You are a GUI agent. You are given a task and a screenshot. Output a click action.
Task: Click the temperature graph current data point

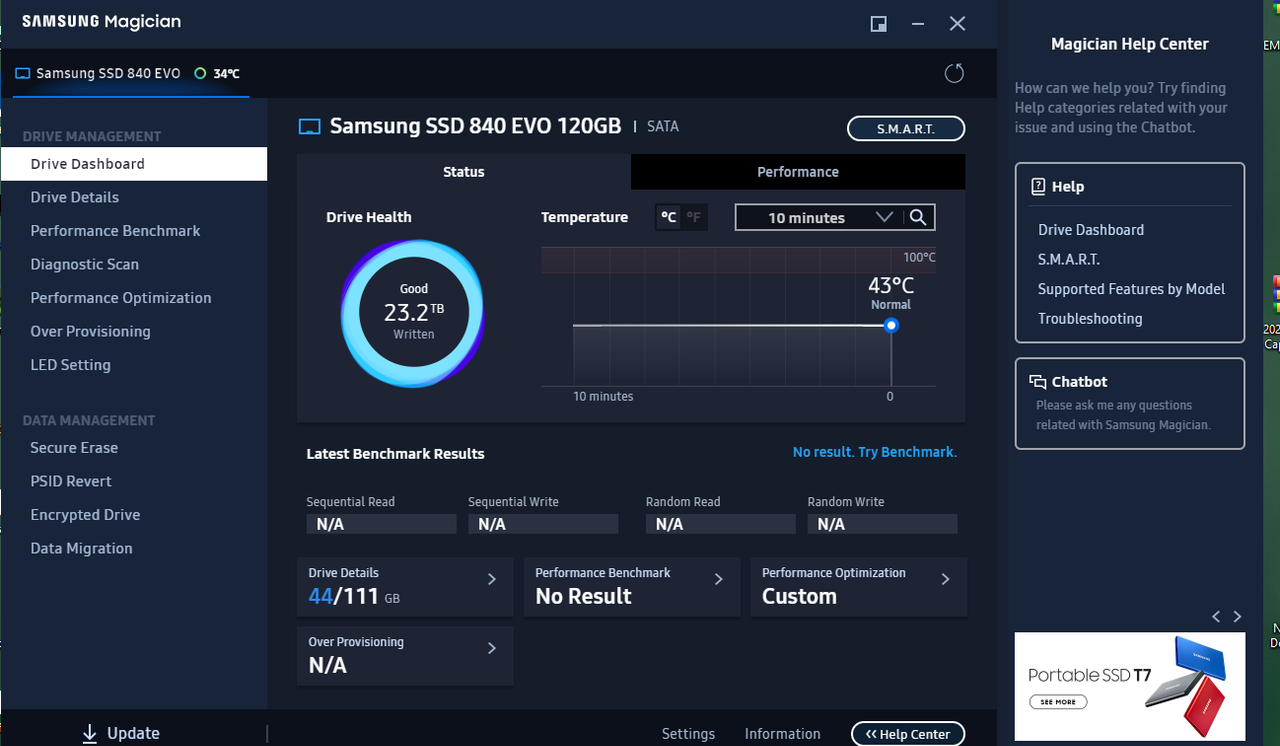click(891, 325)
